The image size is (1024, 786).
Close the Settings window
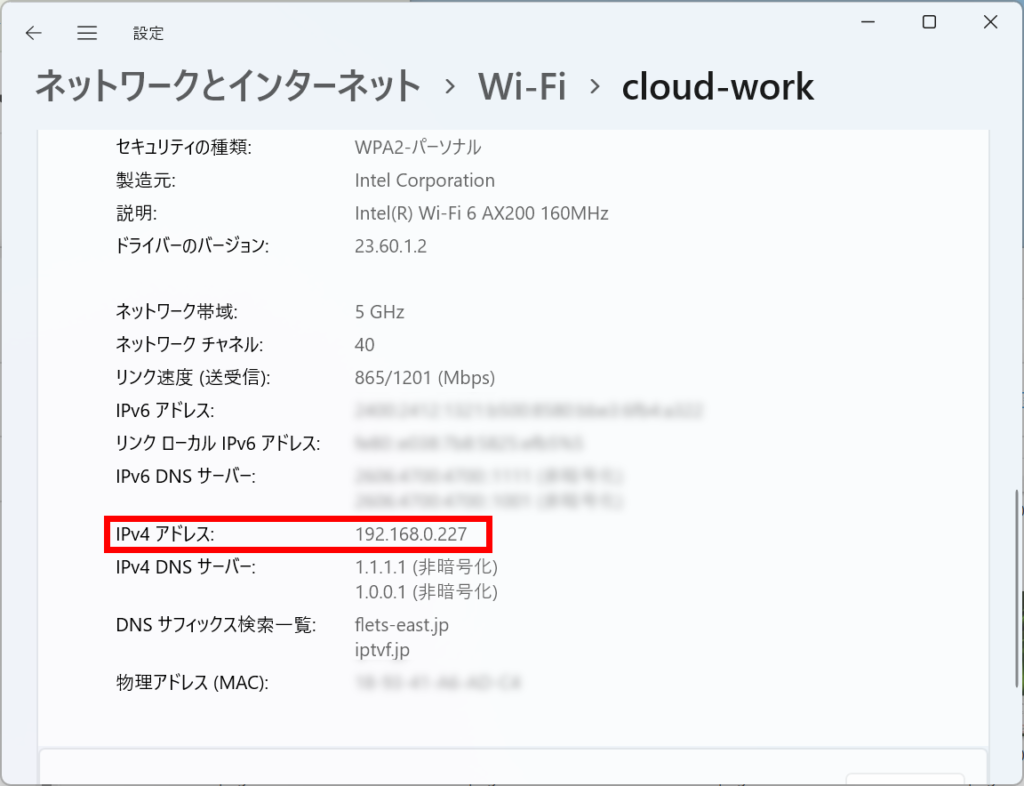click(x=990, y=22)
